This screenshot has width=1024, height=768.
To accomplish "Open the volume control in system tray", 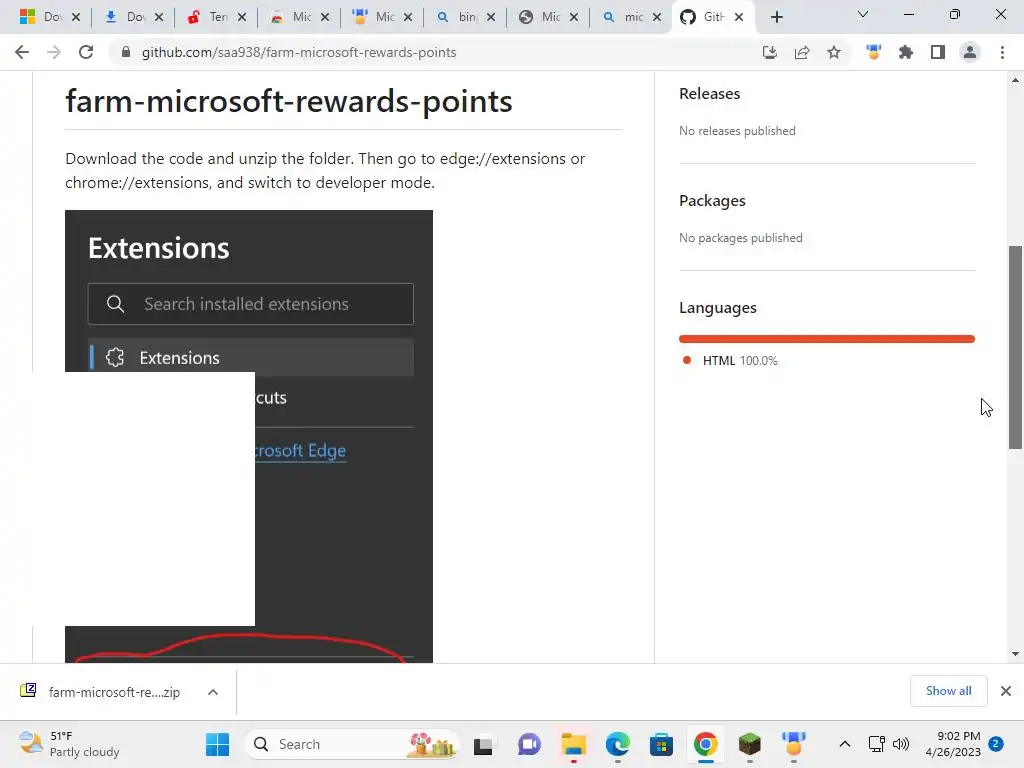I will (901, 744).
